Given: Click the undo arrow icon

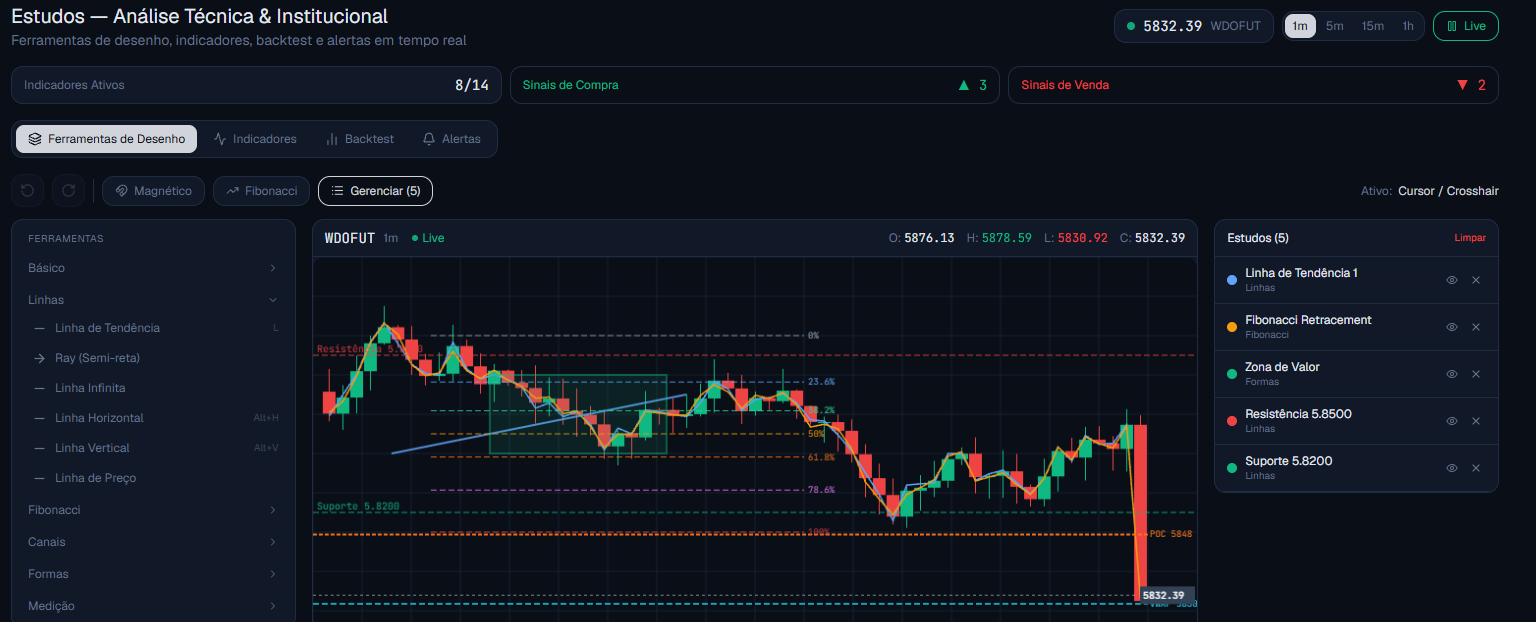Looking at the screenshot, I should 28,190.
